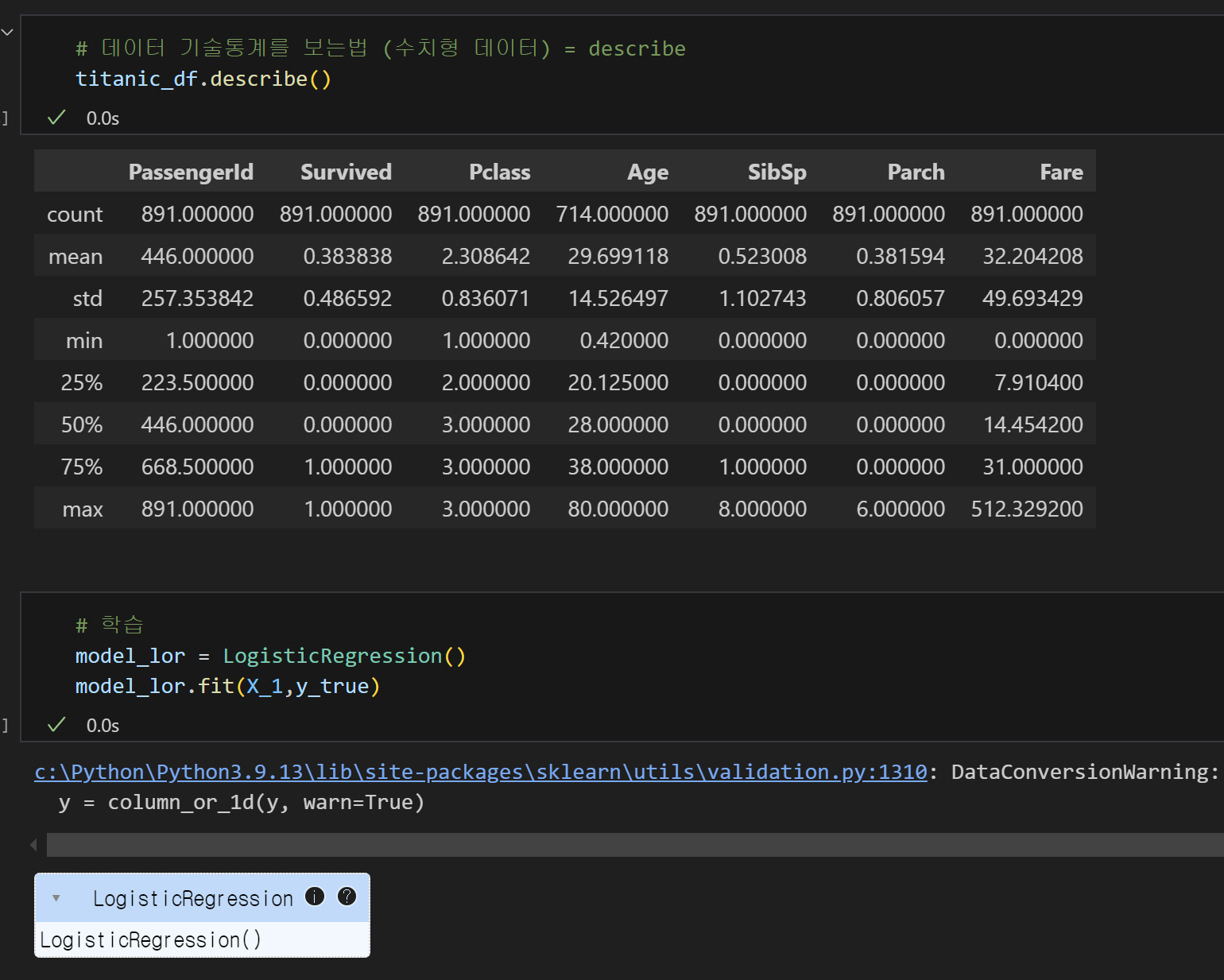Click the Fare std value 49.693429
This screenshot has width=1224, height=980.
[x=1032, y=298]
